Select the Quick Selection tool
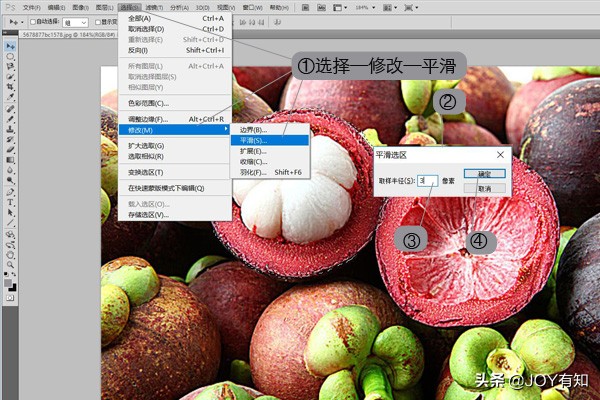The height and width of the screenshot is (400, 600). pyautogui.click(x=10, y=77)
